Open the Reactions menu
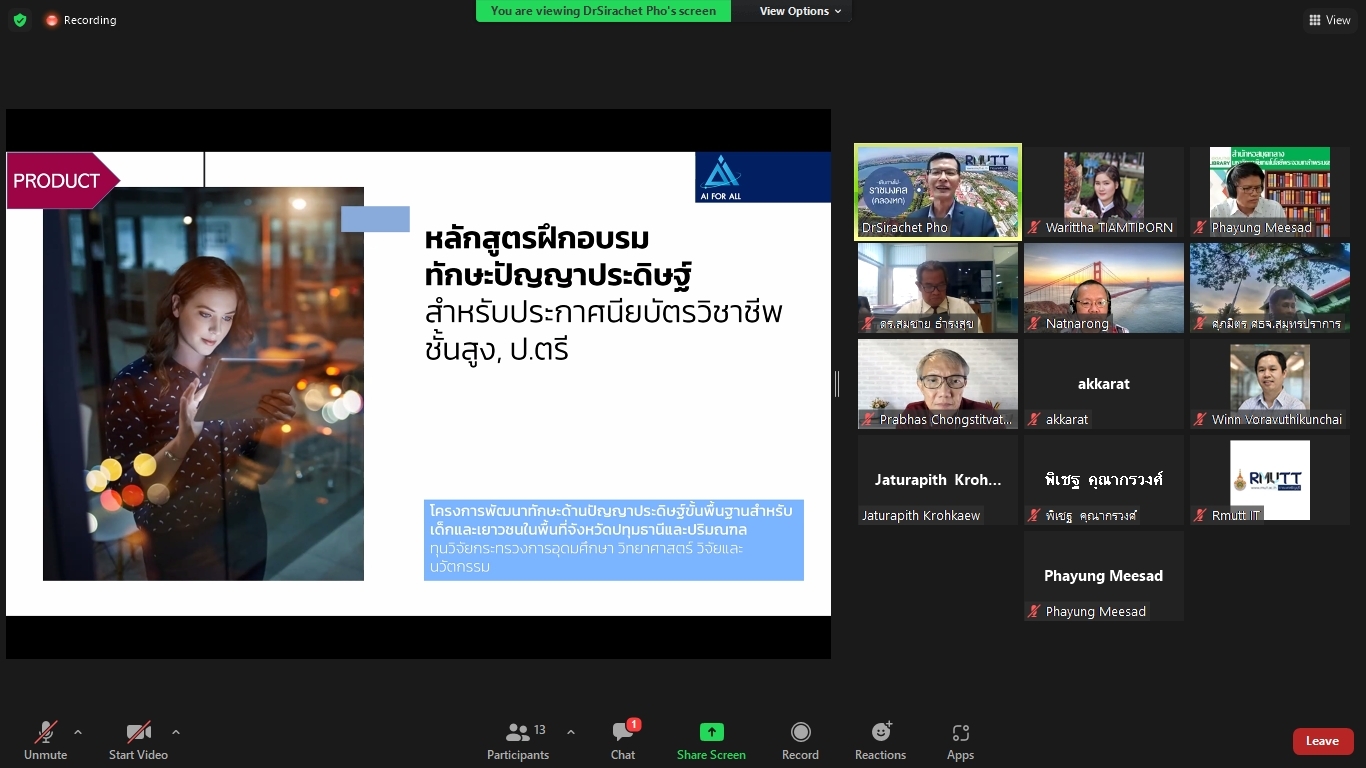 pos(880,733)
